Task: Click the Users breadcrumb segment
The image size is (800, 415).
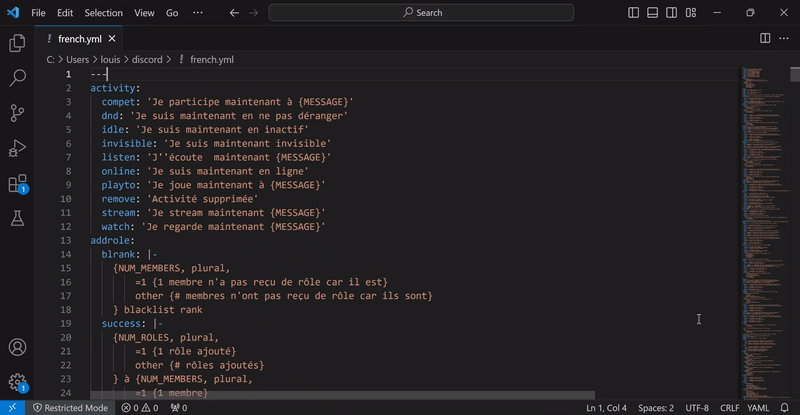Action: [78, 60]
